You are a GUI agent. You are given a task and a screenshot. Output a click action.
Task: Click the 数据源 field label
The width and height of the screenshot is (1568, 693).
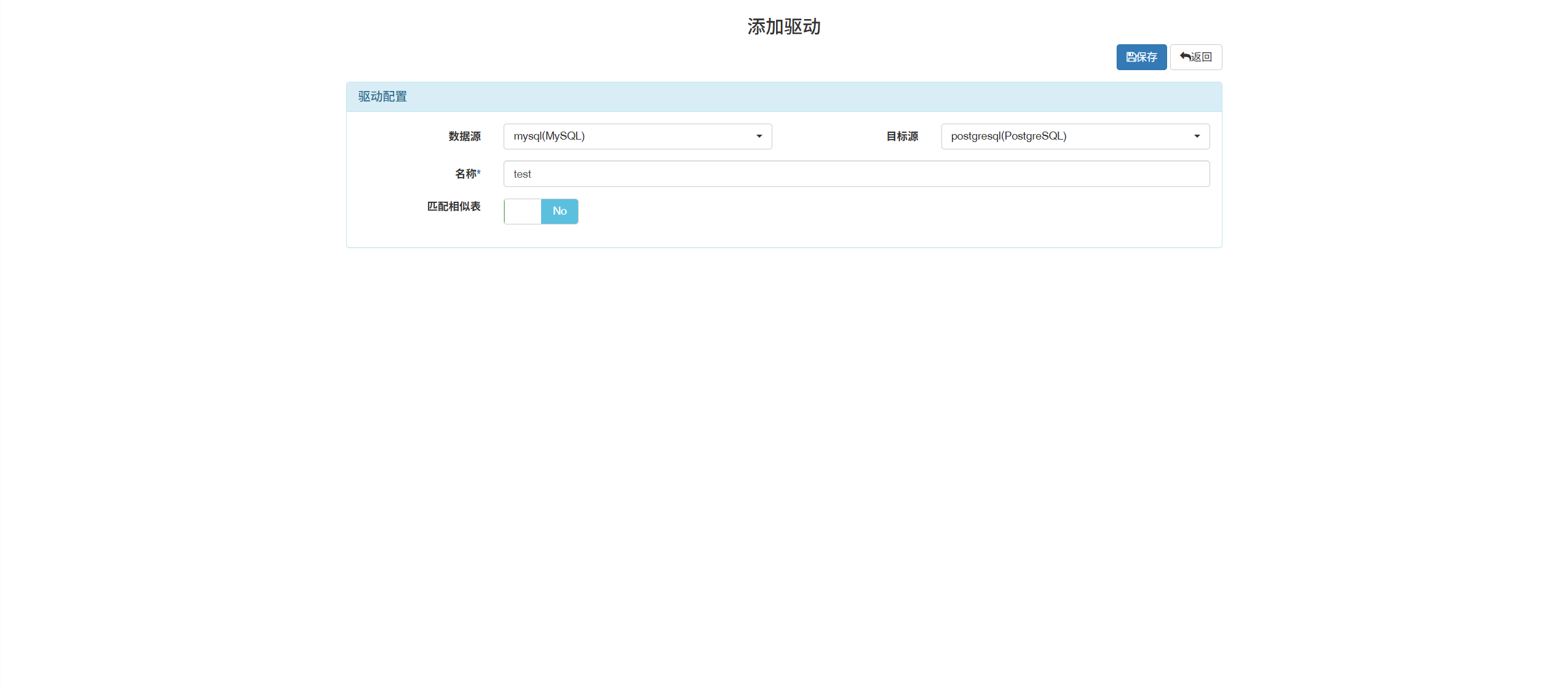click(x=464, y=137)
